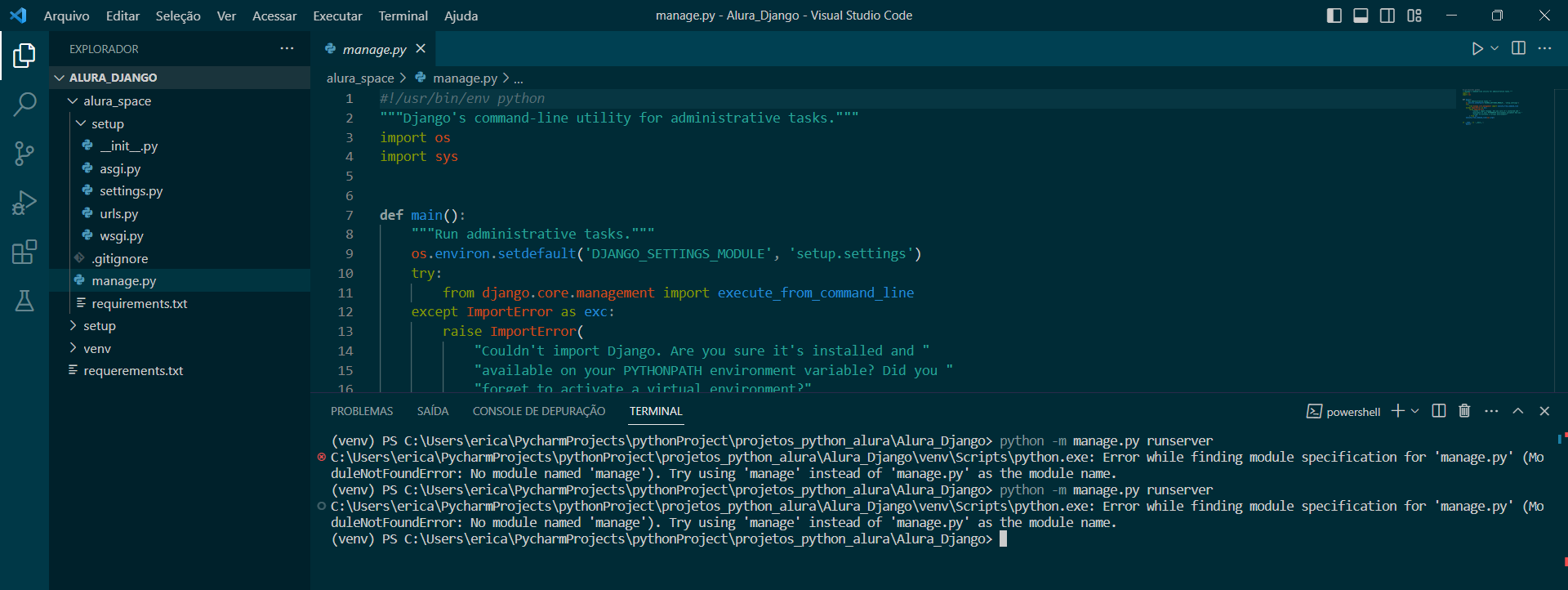The image size is (1568, 590).
Task: Click the powershell terminal label
Action: [1343, 411]
